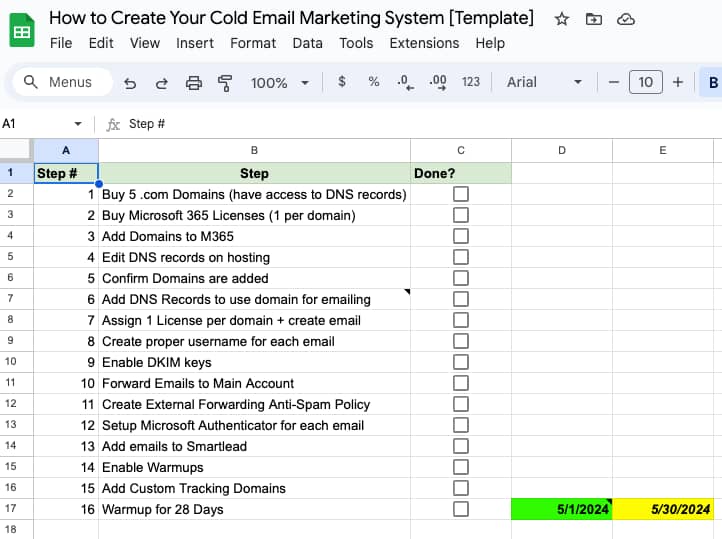Search the Menus box
722x539 pixels.
63,82
